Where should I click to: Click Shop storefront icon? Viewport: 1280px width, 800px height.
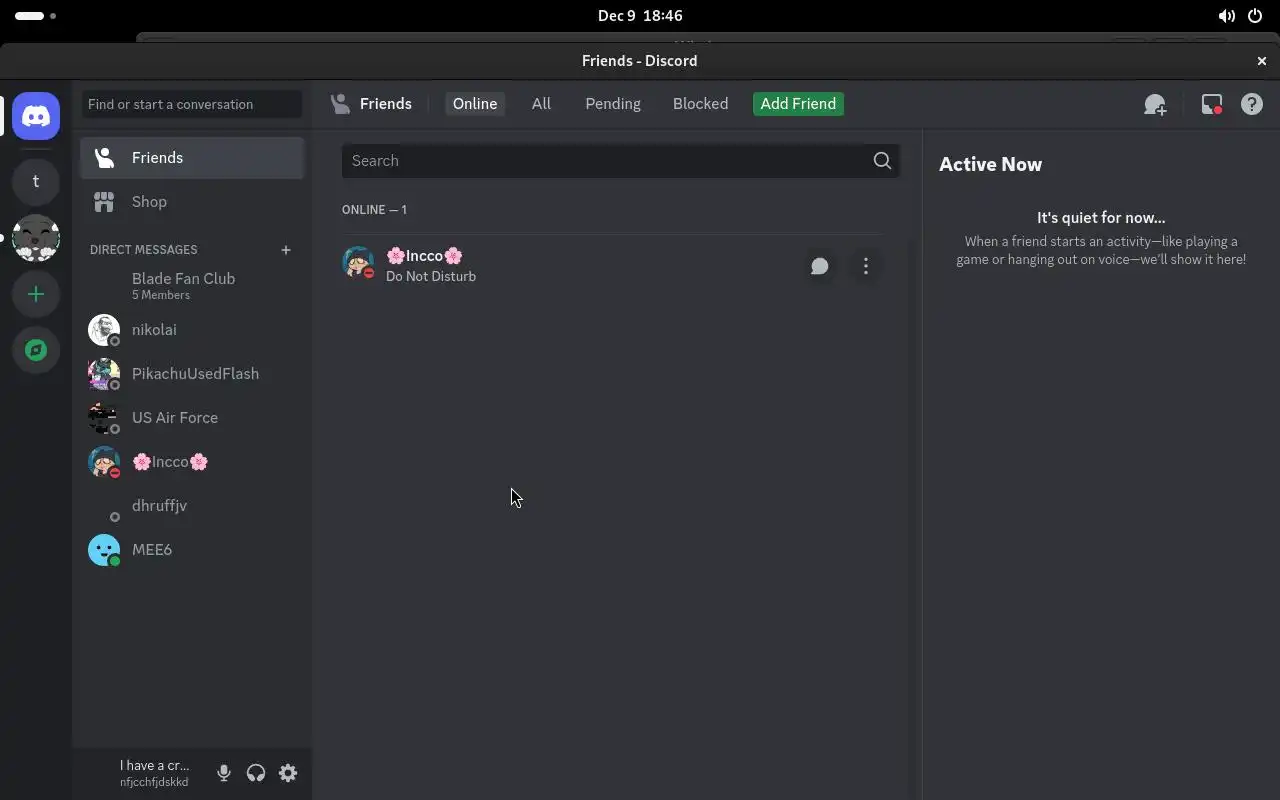104,202
